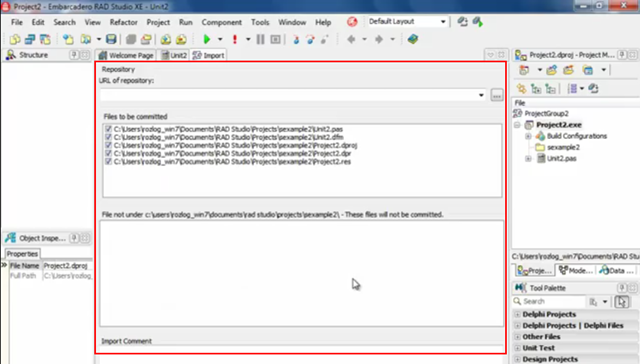This screenshot has width=640, height=364.
Task: Open the Component menu
Action: 222,22
